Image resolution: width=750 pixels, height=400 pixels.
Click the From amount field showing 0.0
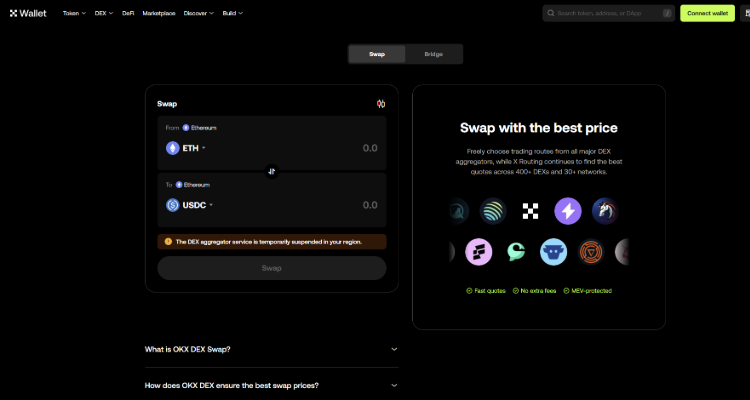pyautogui.click(x=370, y=148)
